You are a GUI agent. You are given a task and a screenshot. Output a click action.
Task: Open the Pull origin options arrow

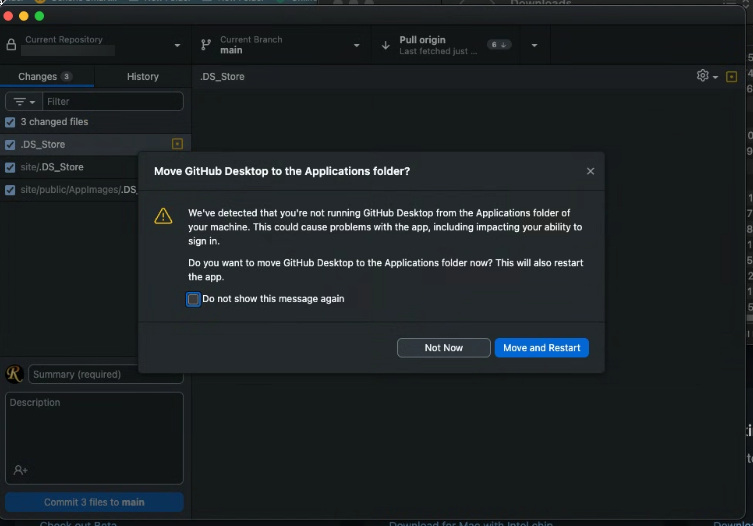534,45
